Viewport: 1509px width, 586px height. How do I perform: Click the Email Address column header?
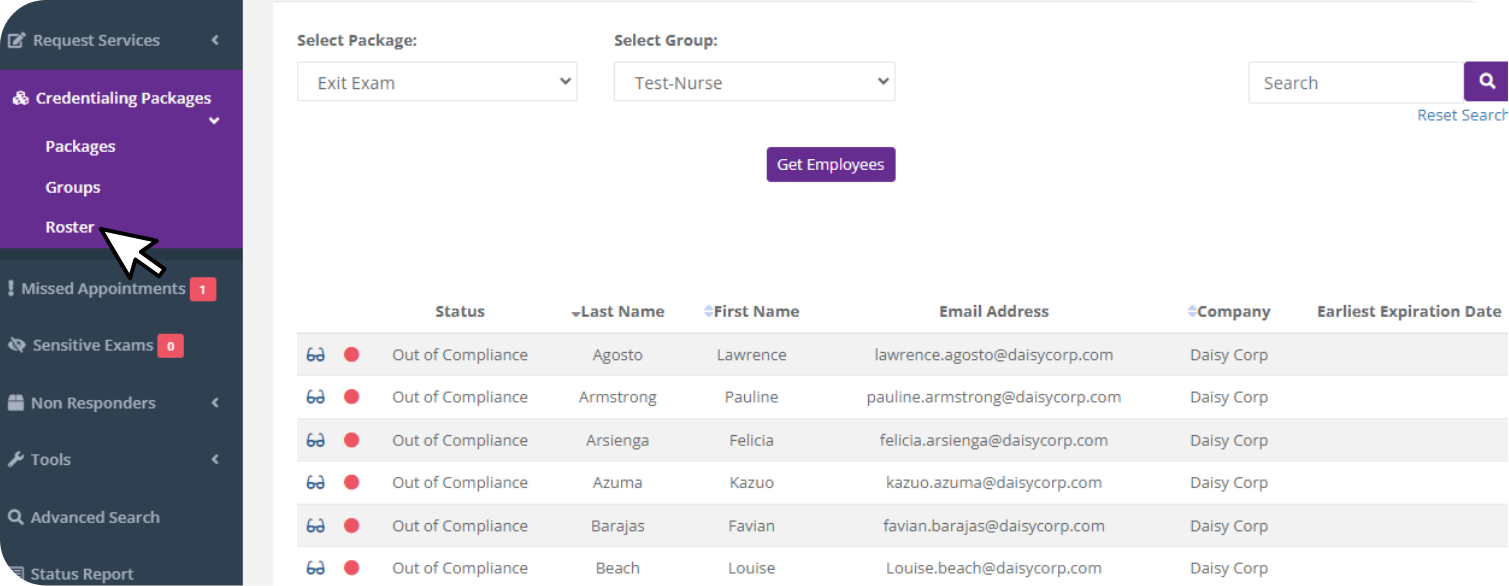pyautogui.click(x=994, y=312)
